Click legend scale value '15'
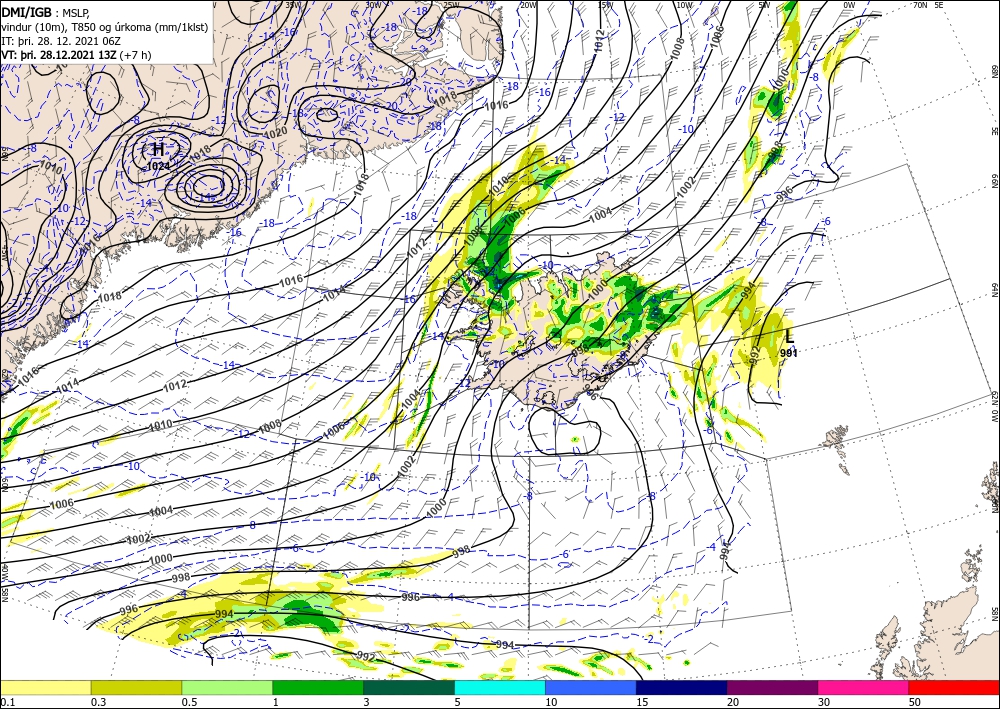This screenshot has height=709, width=1000. click(642, 702)
